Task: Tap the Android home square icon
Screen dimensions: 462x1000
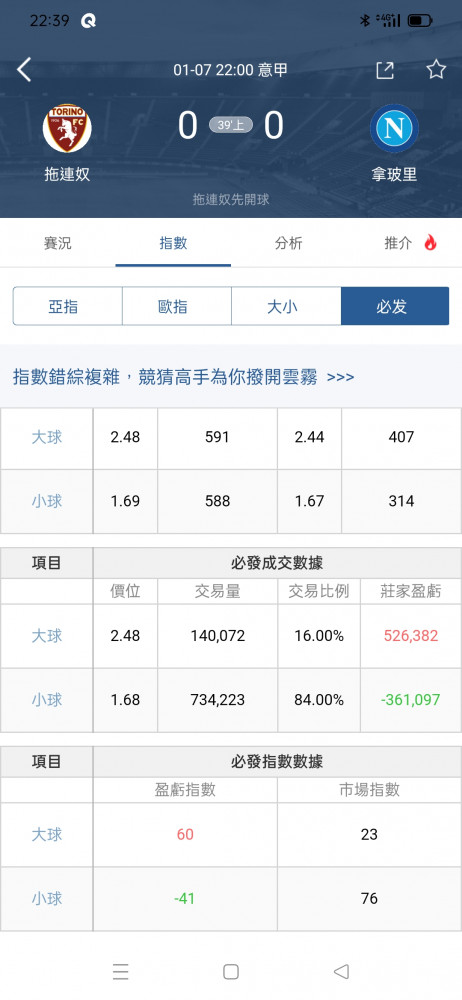Action: [231, 971]
